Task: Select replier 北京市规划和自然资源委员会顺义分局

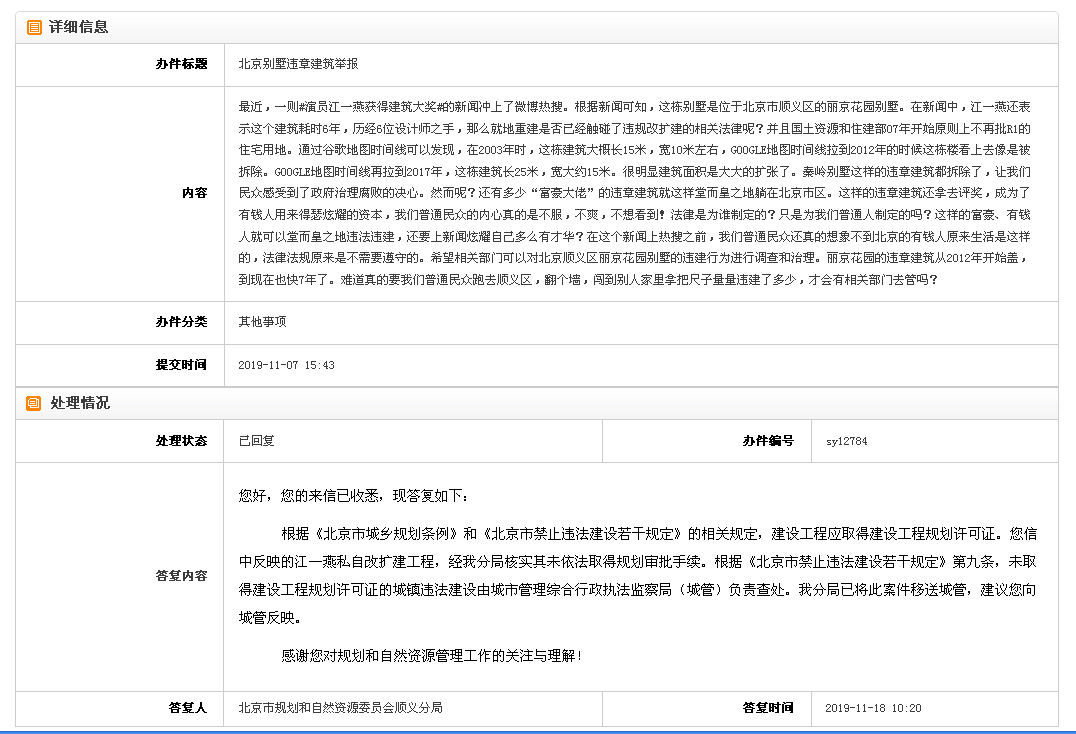Action: coord(340,708)
